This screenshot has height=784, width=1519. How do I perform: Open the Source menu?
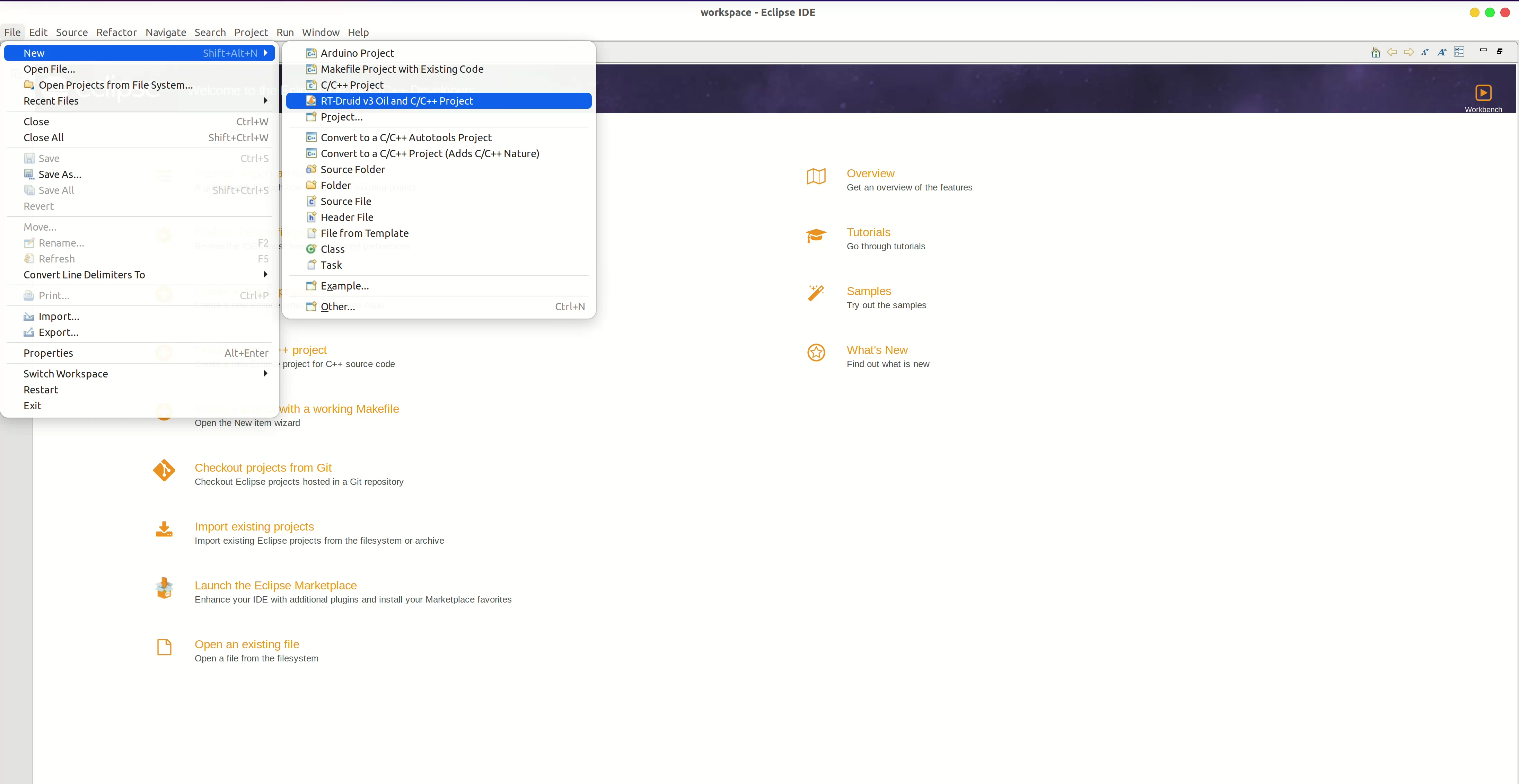tap(72, 33)
